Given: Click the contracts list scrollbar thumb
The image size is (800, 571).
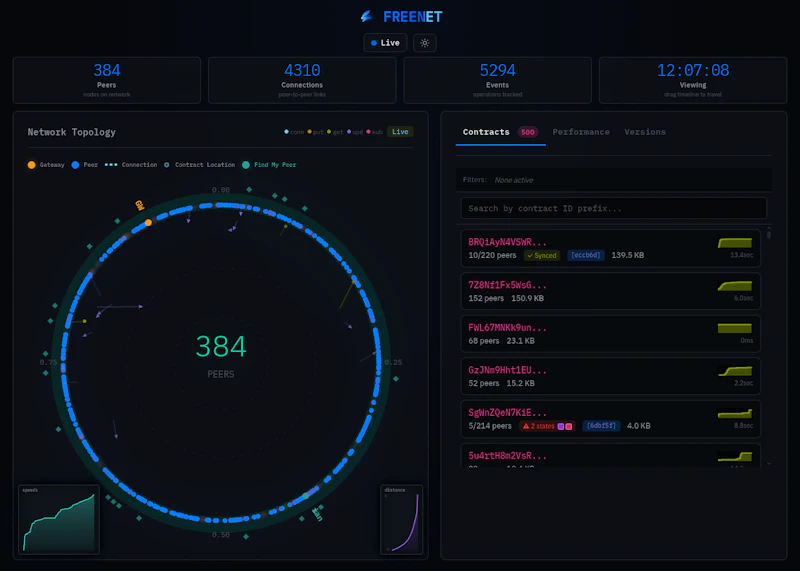Looking at the screenshot, I should [x=769, y=235].
